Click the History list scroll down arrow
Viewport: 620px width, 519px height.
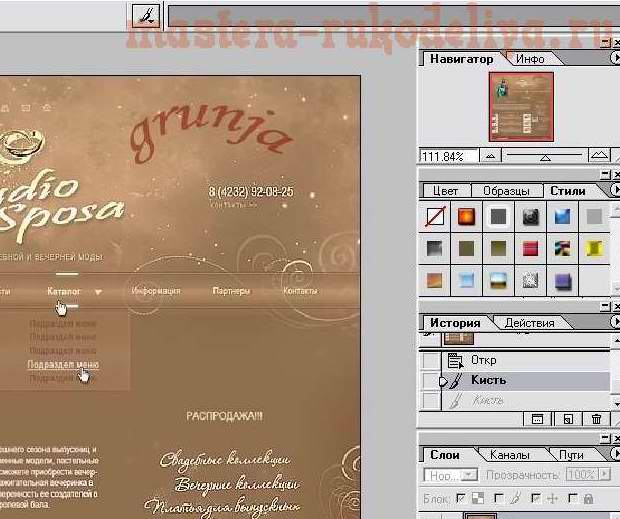tap(616, 404)
